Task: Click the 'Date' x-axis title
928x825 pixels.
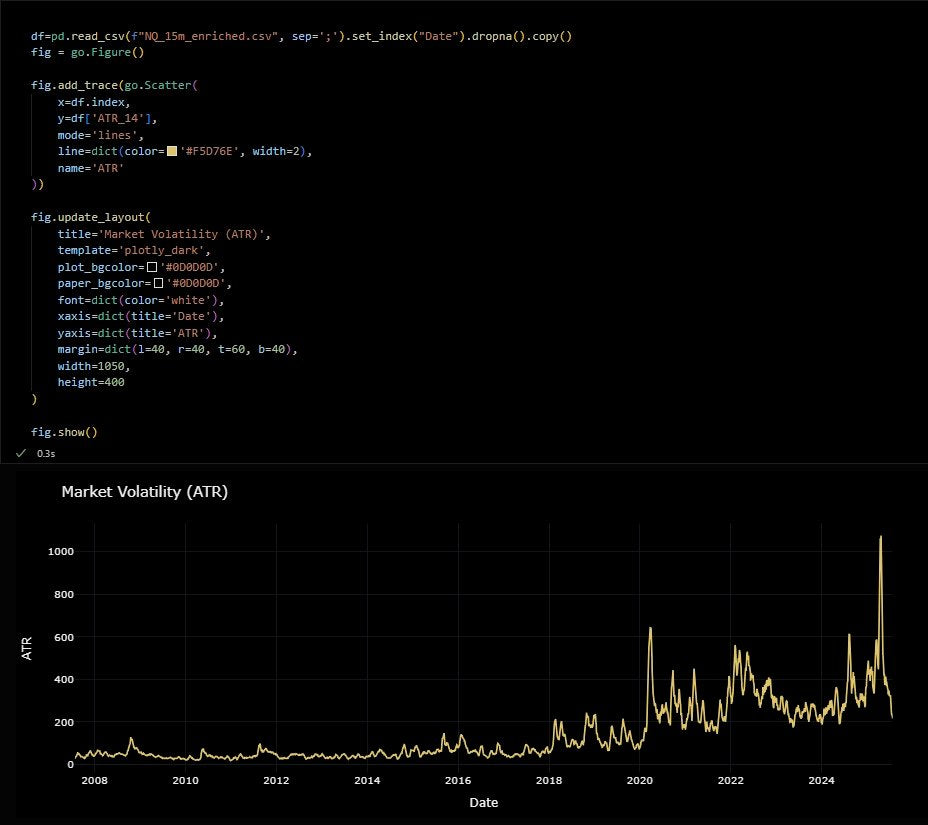Action: [x=484, y=803]
